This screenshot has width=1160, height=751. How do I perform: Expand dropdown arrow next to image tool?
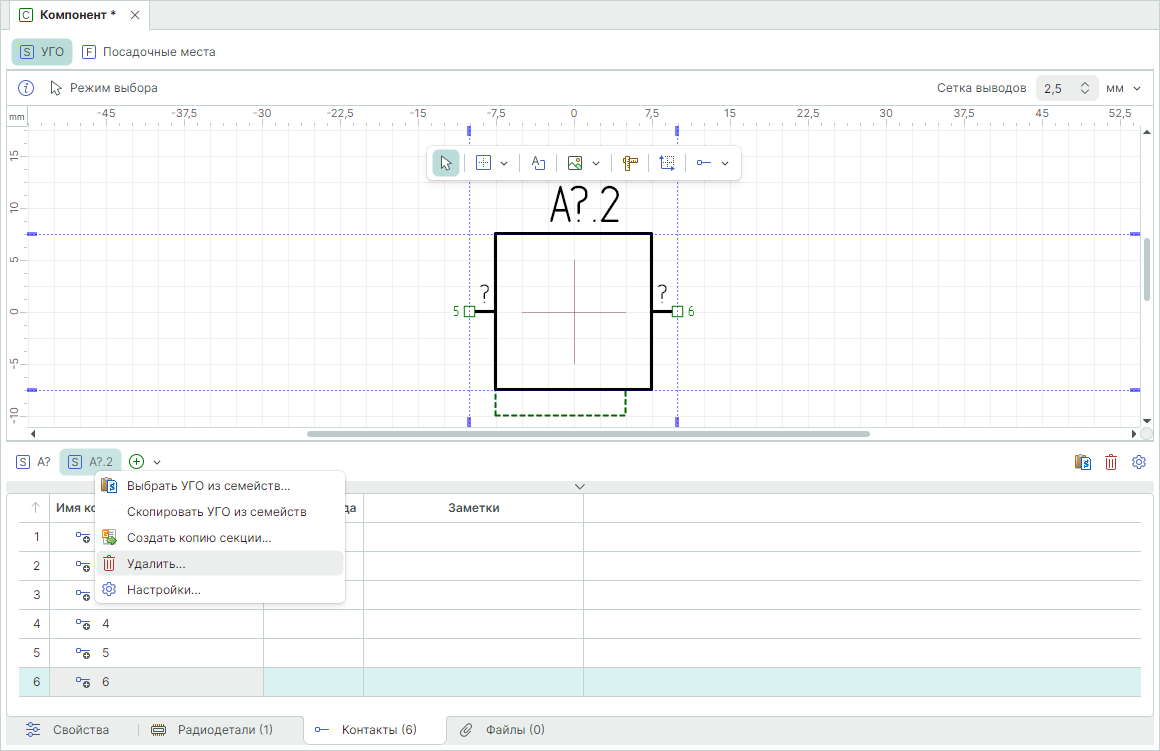pyautogui.click(x=596, y=163)
